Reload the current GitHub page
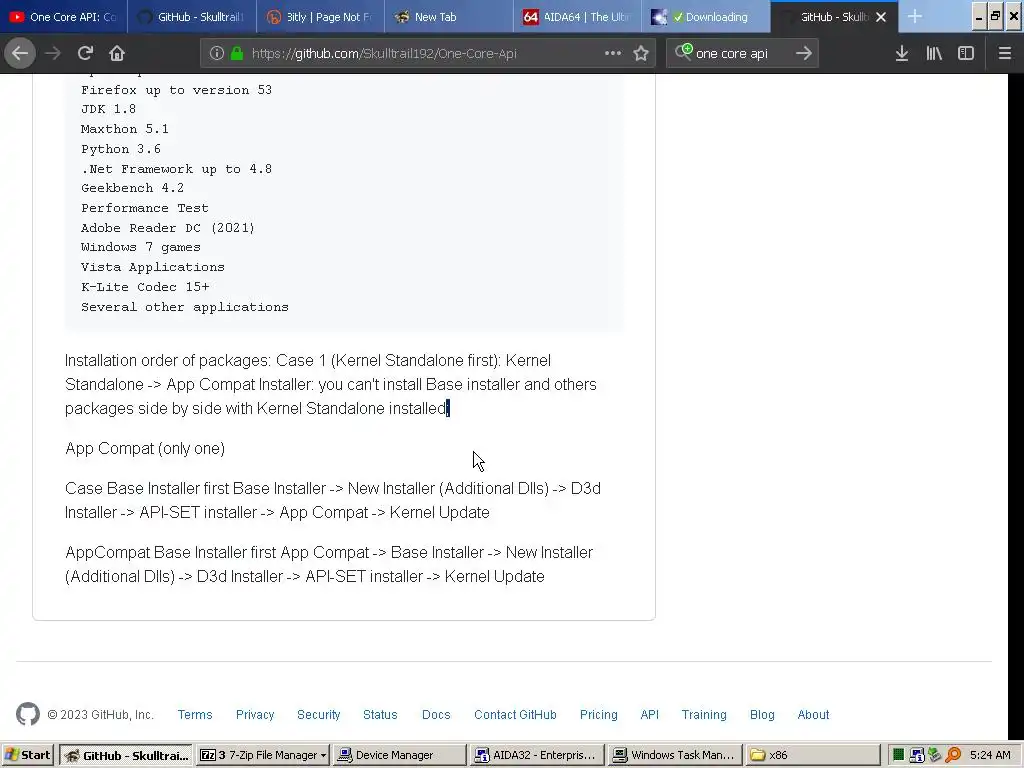The width and height of the screenshot is (1024, 768). click(x=86, y=54)
